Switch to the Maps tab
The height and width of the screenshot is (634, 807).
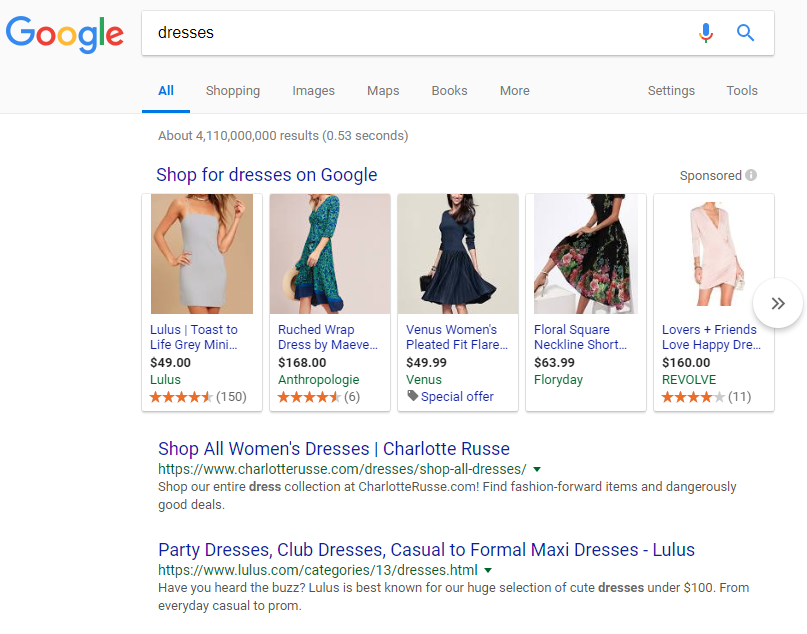383,91
